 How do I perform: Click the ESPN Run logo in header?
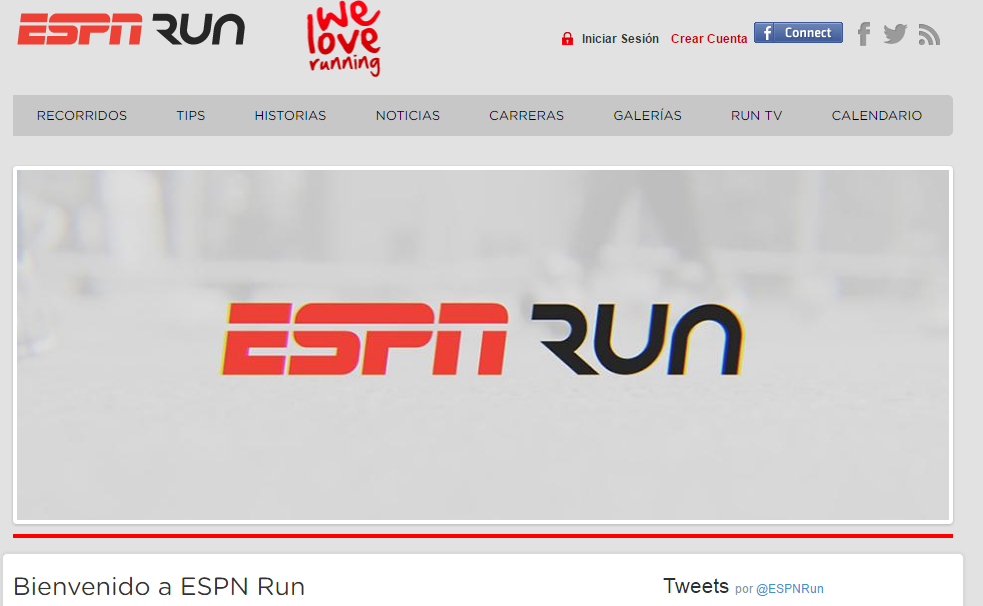click(131, 30)
